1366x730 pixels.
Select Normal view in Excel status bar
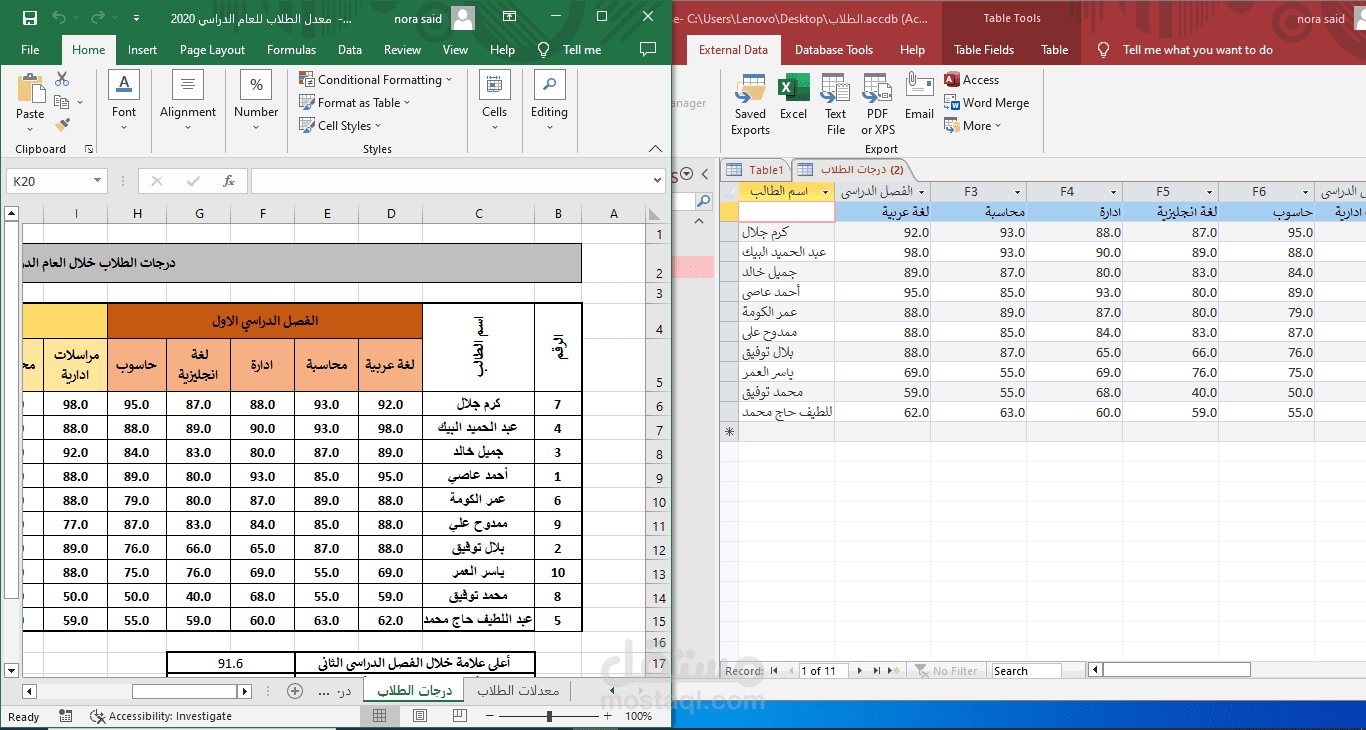coord(380,716)
